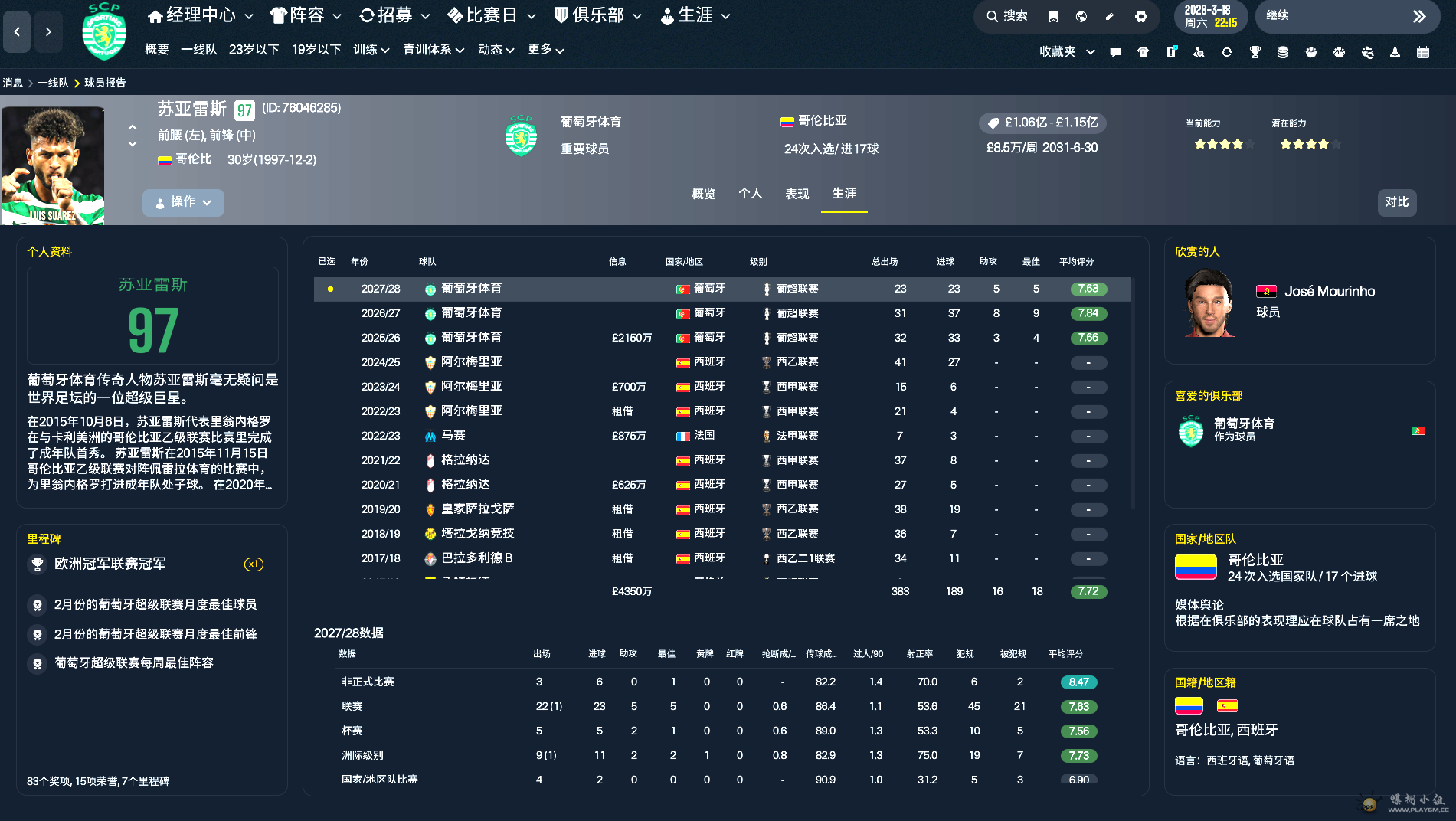The image size is (1456, 821).
Task: Switch to the 概览 player tab
Action: click(x=704, y=194)
